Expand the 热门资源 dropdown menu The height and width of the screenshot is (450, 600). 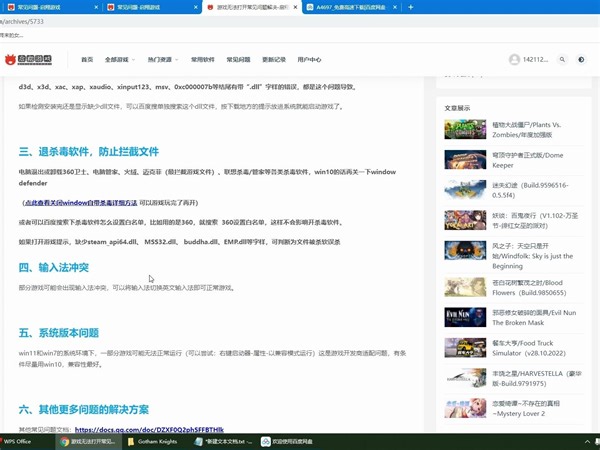click(x=163, y=59)
